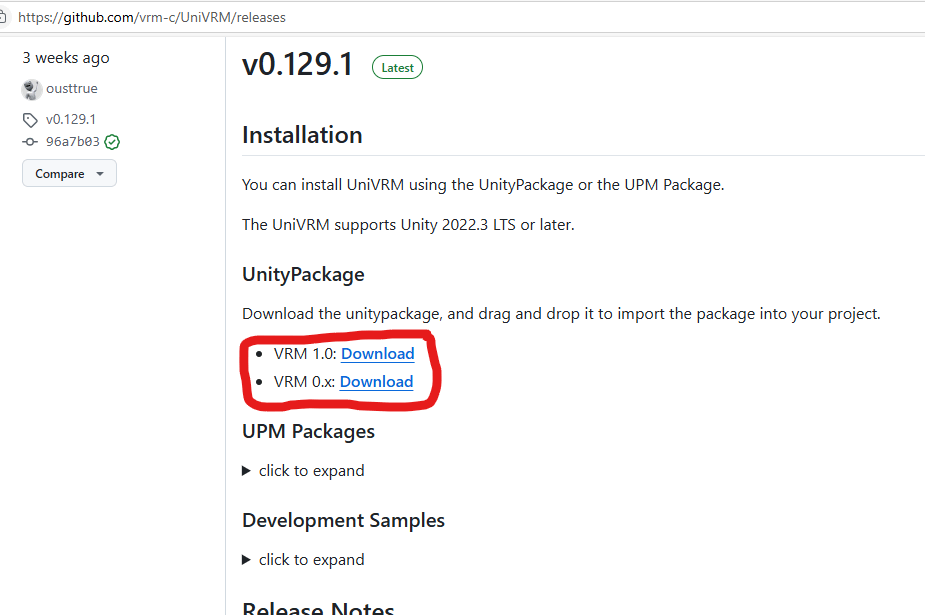This screenshot has width=925, height=615.
Task: Click the Installation heading
Action: (302, 135)
